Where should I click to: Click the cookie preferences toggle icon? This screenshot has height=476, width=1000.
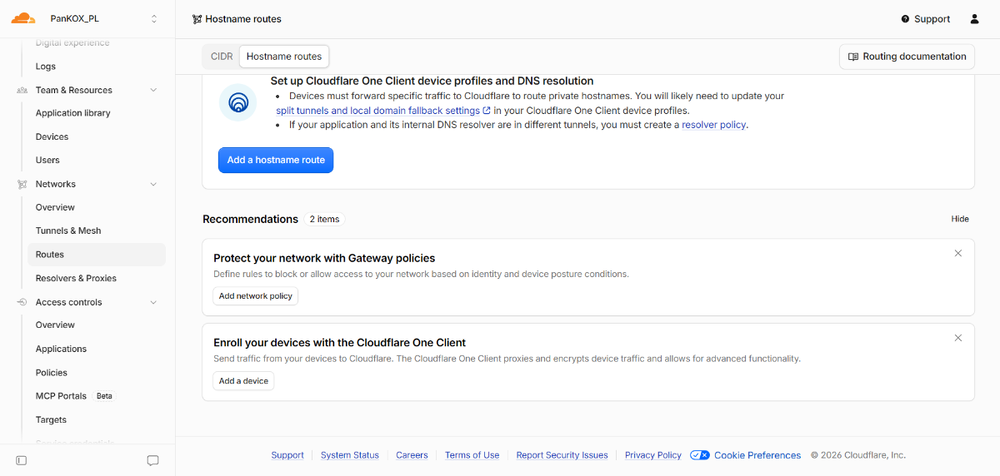[x=700, y=455]
